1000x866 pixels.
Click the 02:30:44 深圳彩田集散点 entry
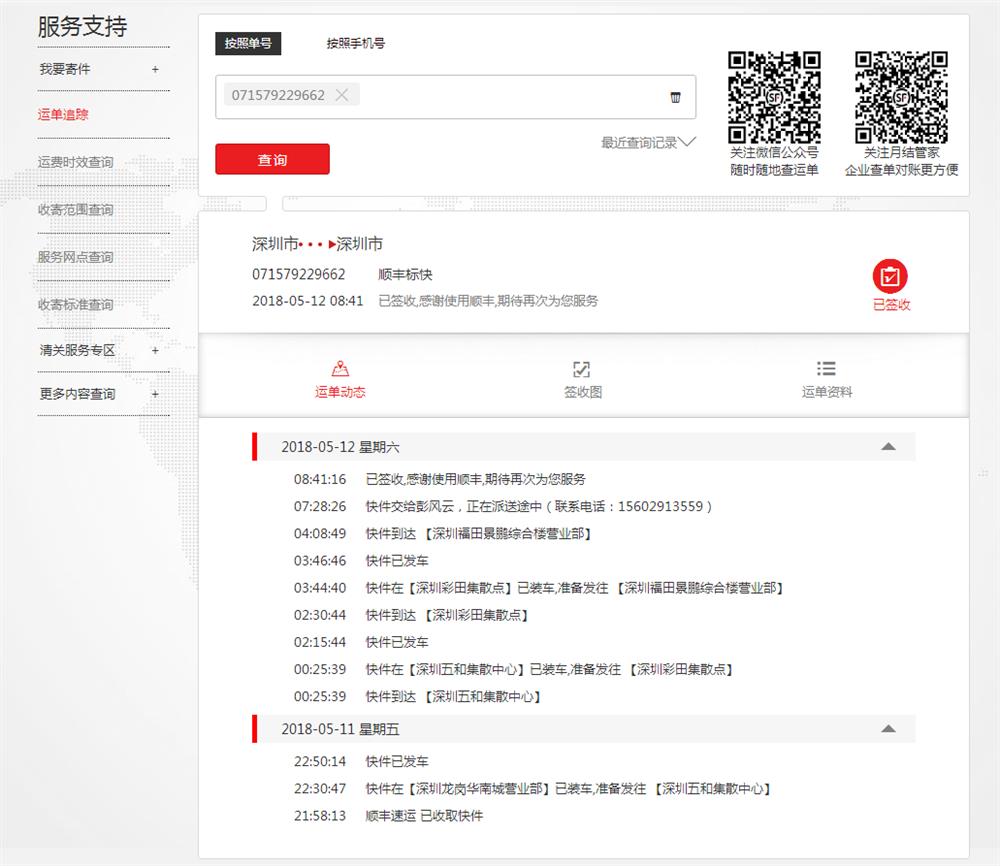coord(411,615)
